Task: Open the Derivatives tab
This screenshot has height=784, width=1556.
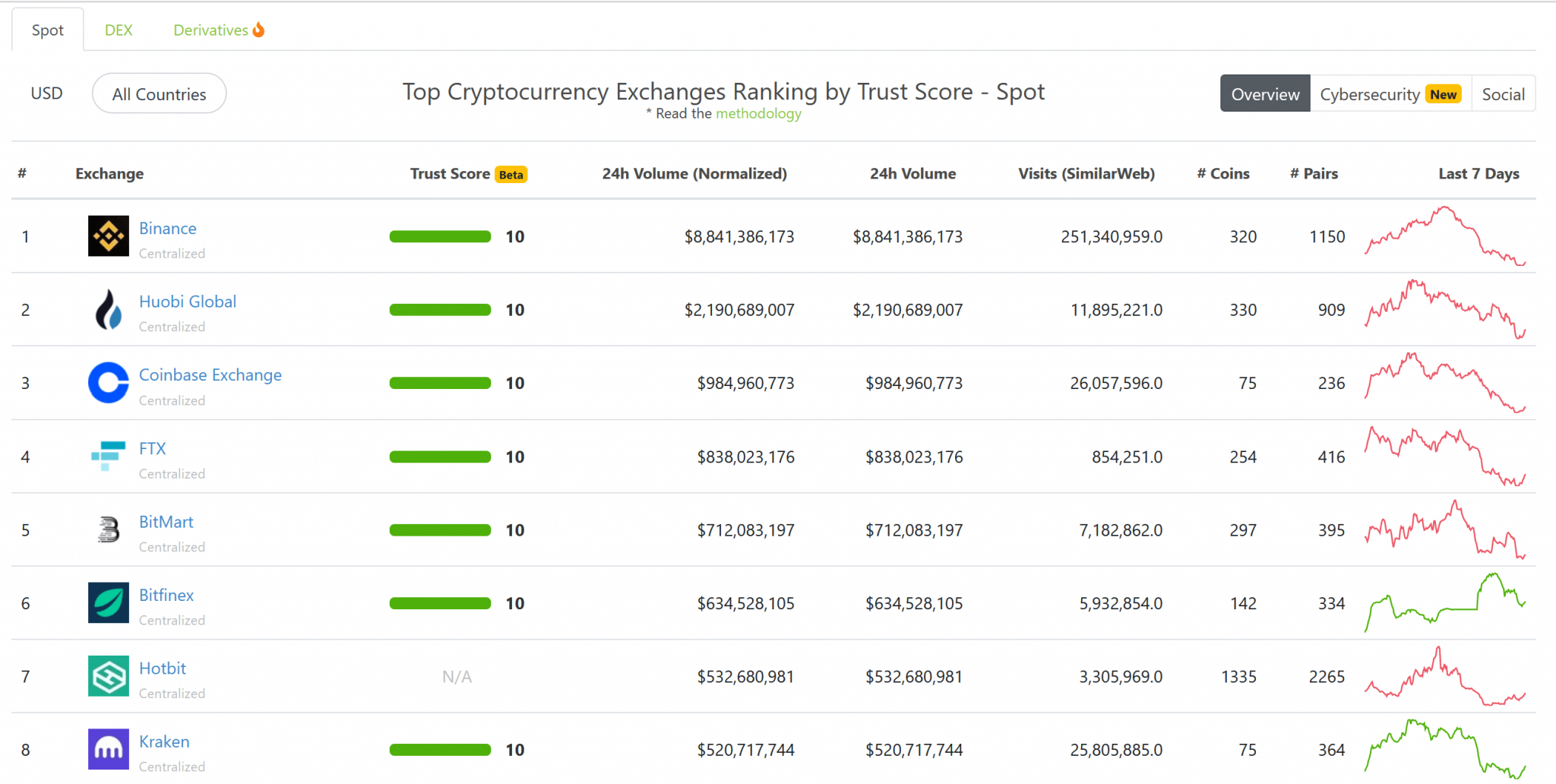Action: point(210,30)
